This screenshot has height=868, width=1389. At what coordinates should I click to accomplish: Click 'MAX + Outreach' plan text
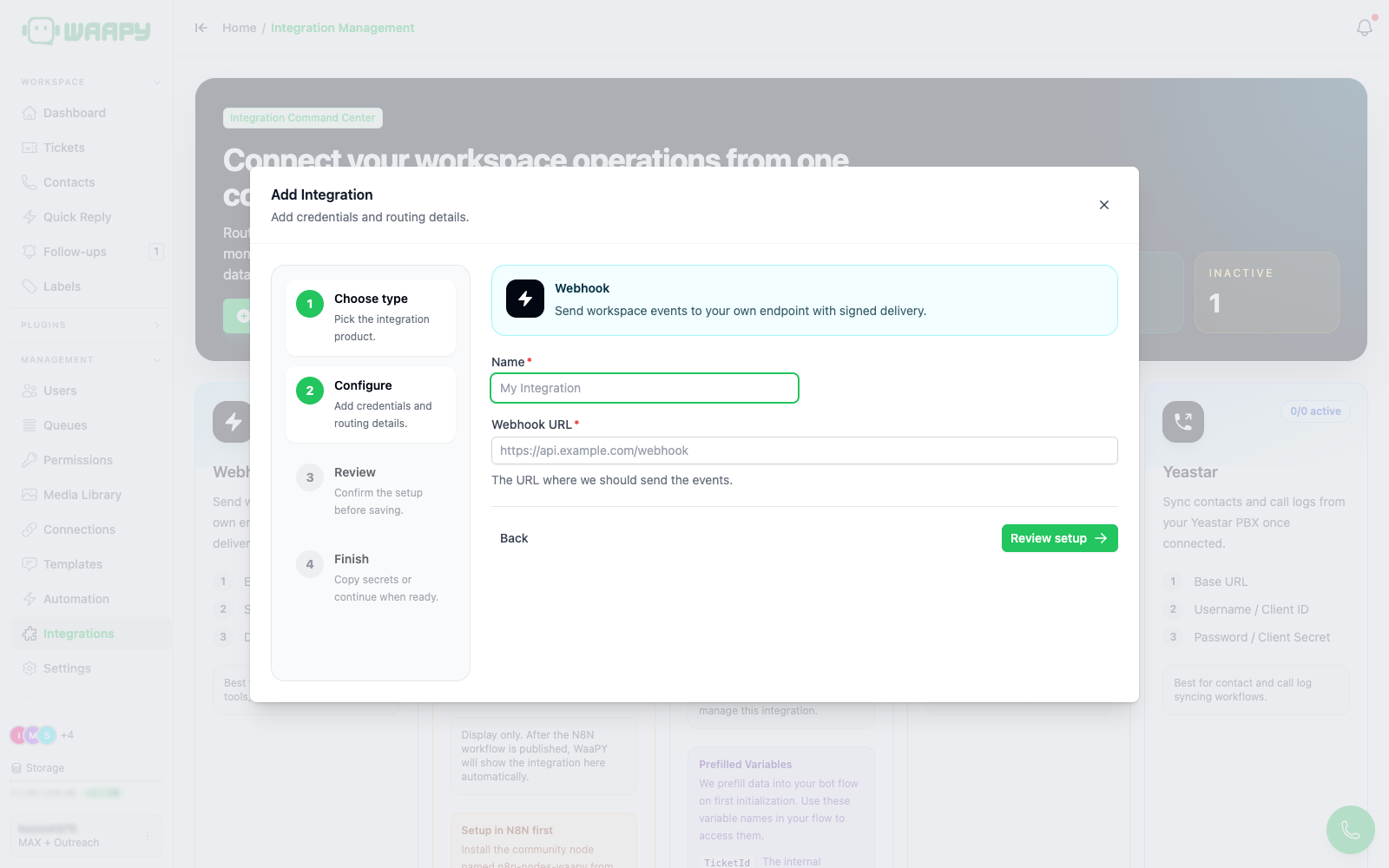[58, 843]
